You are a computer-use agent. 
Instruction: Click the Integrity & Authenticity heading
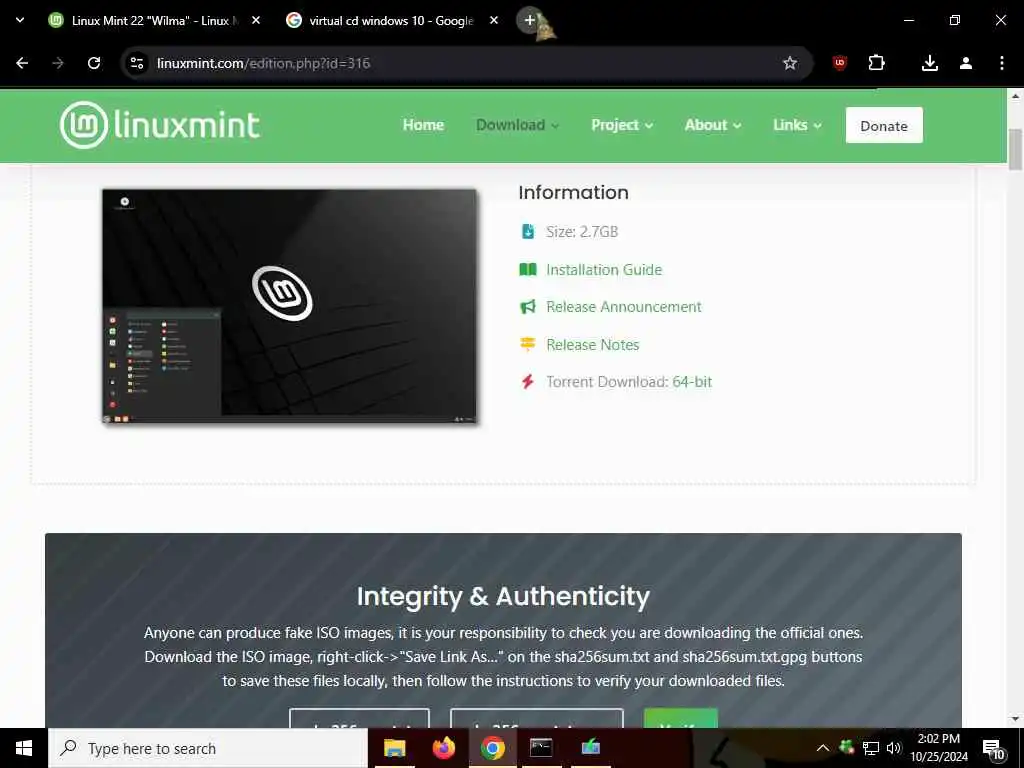503,596
